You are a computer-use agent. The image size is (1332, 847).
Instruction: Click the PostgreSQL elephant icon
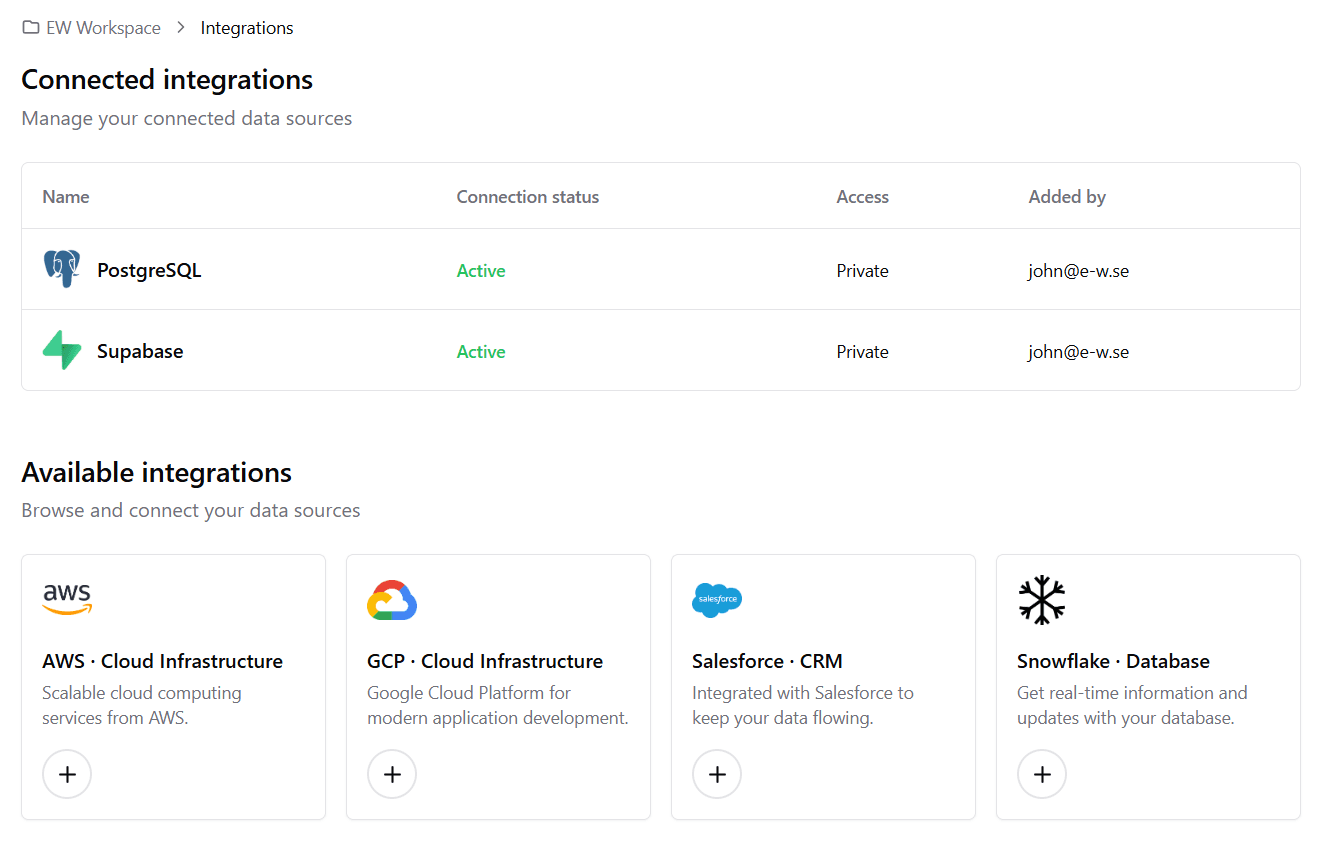click(62, 270)
